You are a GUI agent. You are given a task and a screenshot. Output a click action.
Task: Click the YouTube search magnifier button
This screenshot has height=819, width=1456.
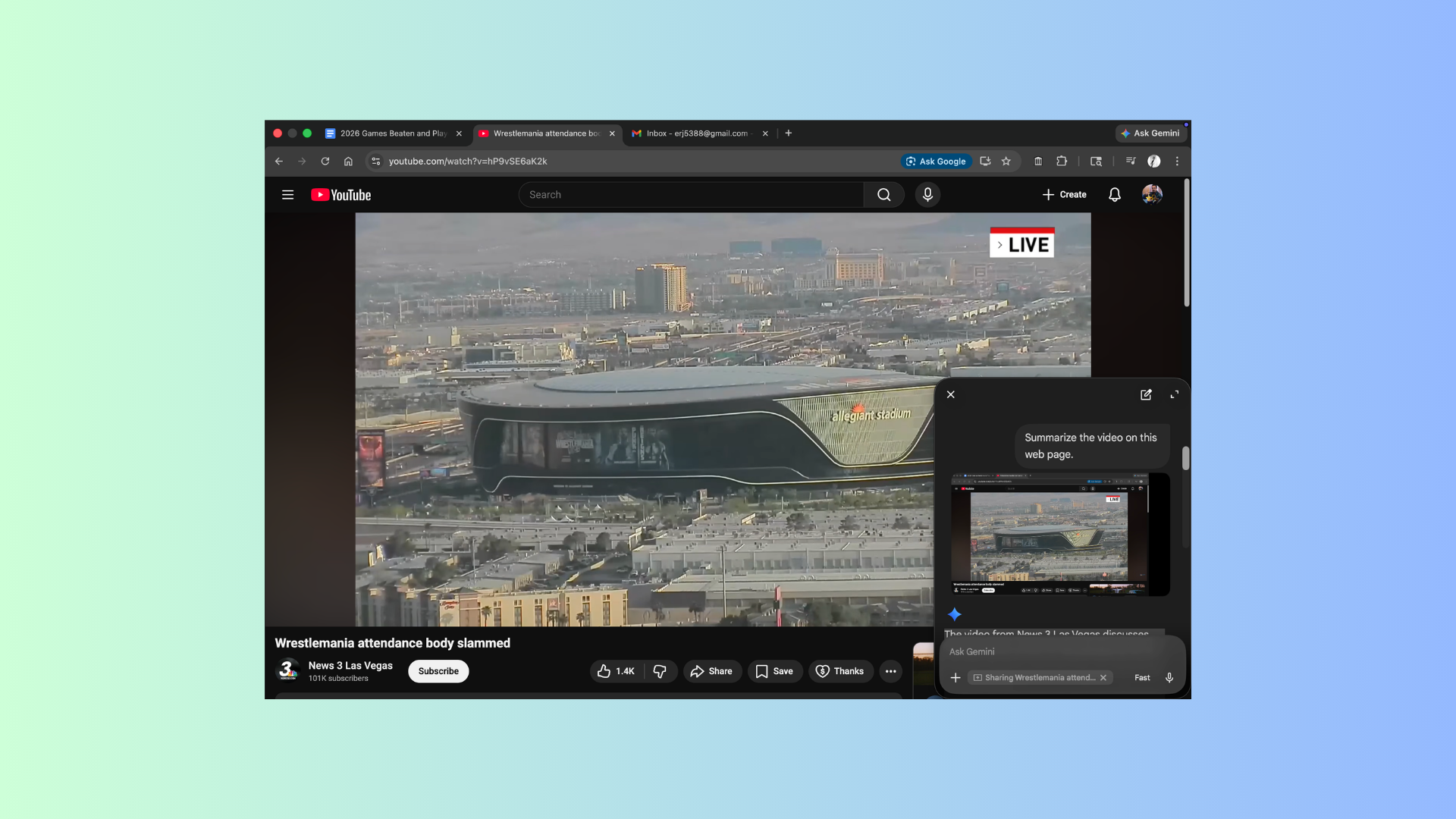tap(883, 195)
